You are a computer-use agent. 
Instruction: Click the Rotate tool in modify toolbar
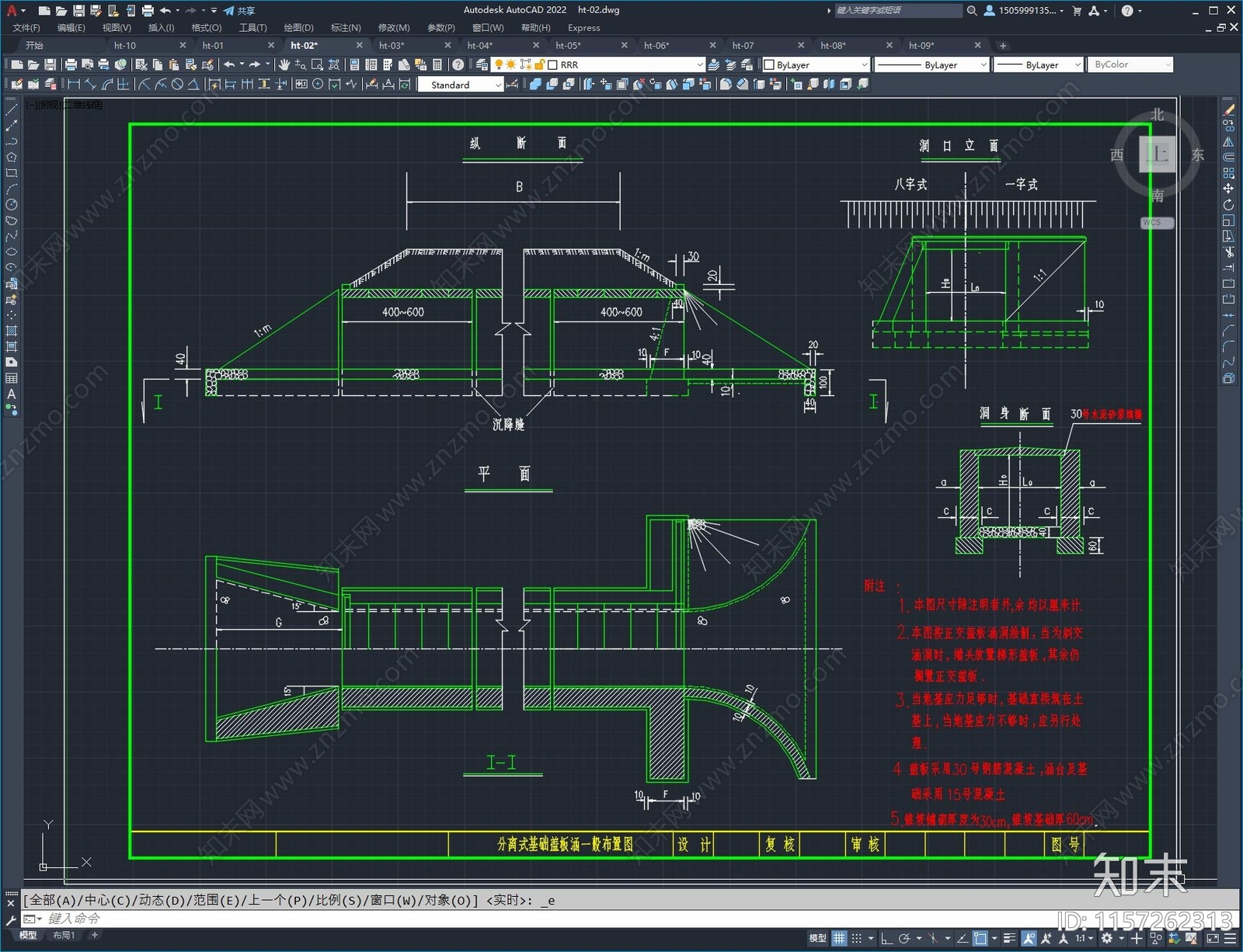click(x=1228, y=205)
